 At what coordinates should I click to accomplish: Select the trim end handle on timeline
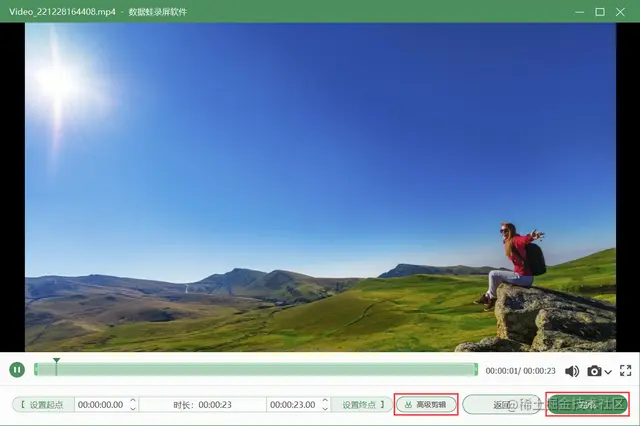pyautogui.click(x=476, y=370)
